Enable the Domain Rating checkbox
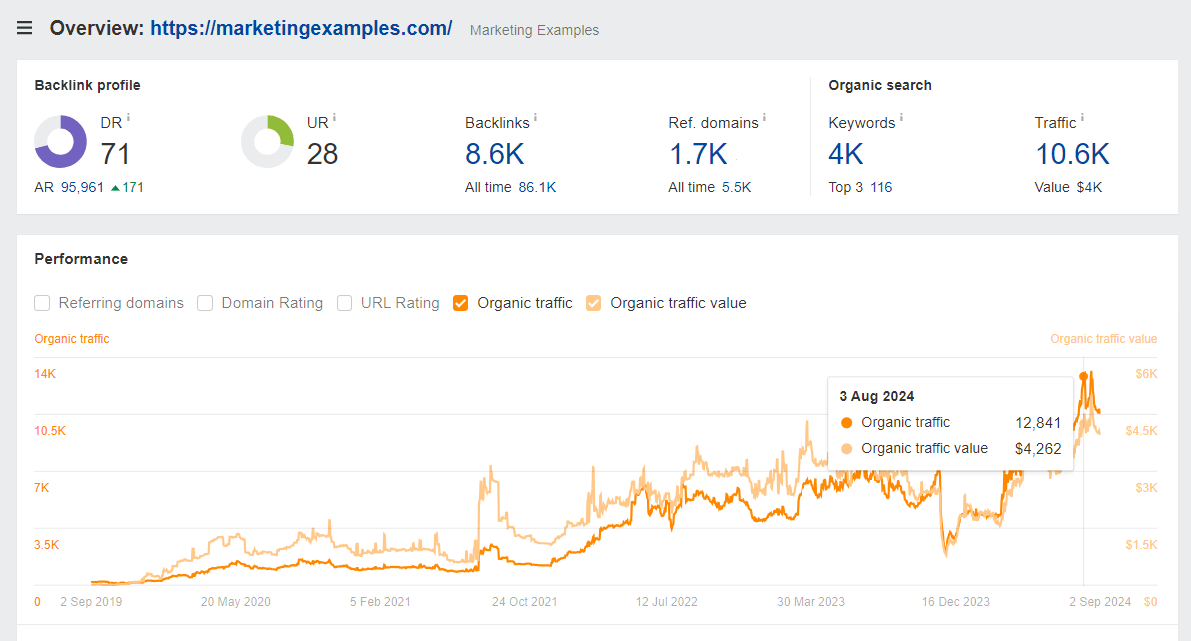 pyautogui.click(x=205, y=302)
